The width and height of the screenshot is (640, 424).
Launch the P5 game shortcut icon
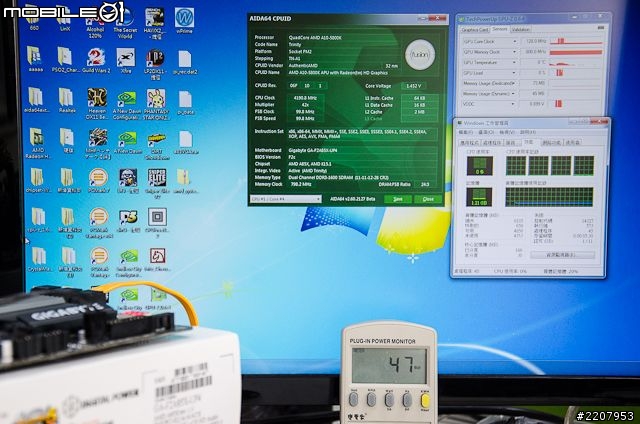pyautogui.click(x=128, y=218)
